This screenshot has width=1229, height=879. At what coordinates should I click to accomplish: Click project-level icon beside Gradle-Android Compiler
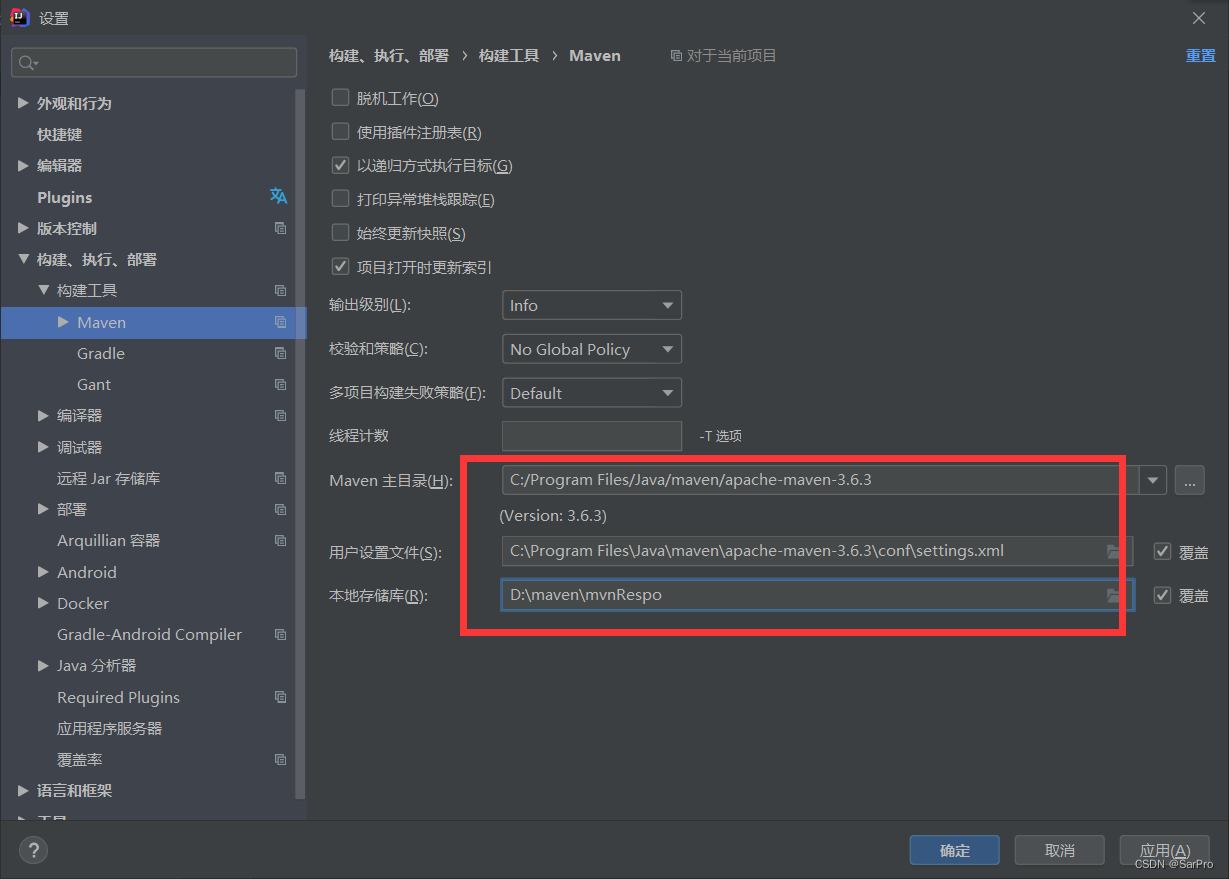pyautogui.click(x=280, y=634)
